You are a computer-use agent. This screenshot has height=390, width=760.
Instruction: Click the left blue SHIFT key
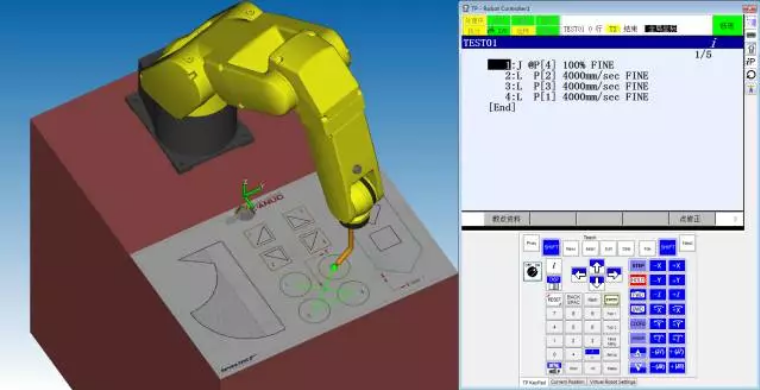pyautogui.click(x=551, y=248)
